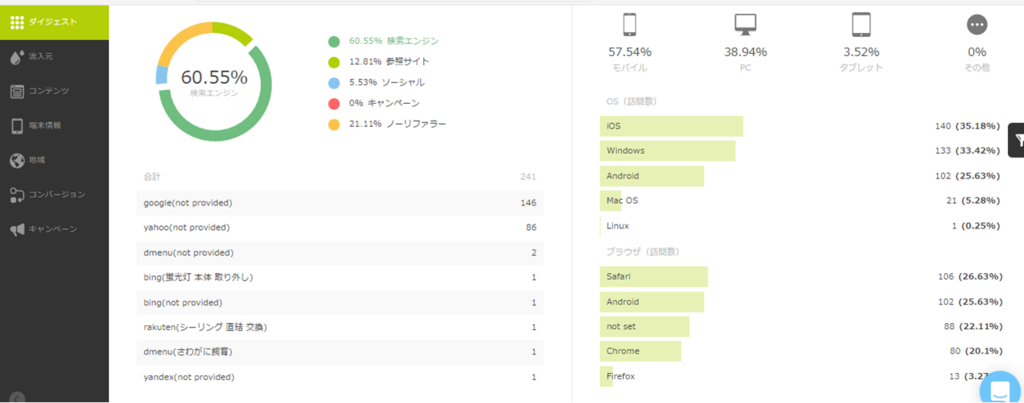Viewport: 1024px width, 403px height.
Task: Click the その他 ellipsis icon
Action: pos(976,25)
